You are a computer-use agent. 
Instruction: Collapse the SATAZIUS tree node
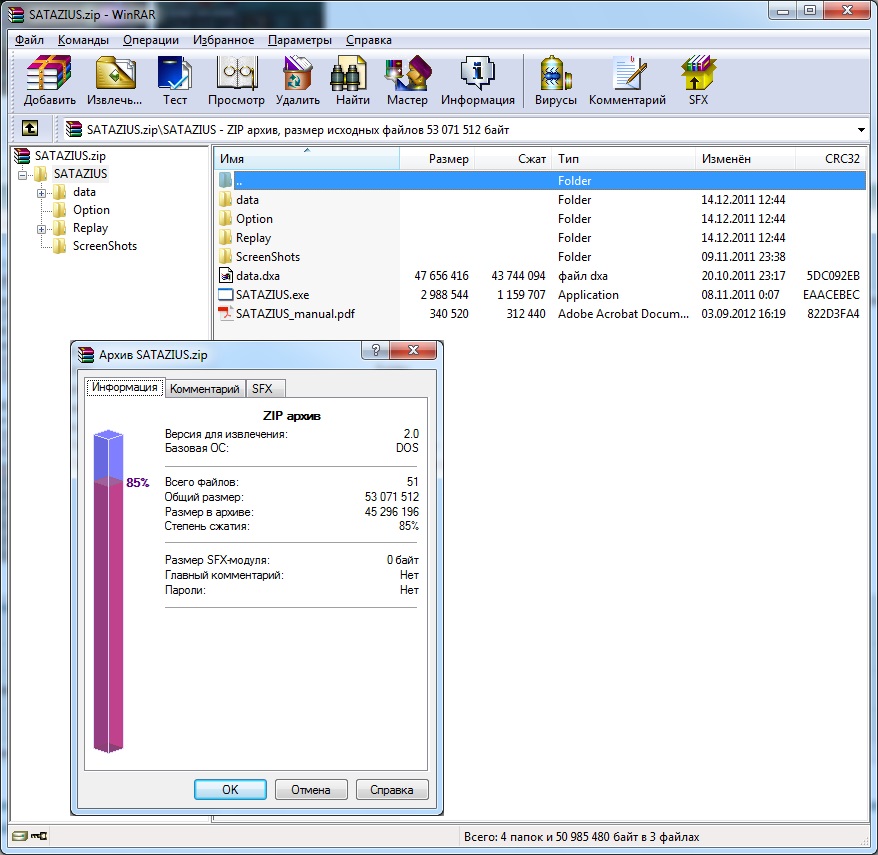22,175
